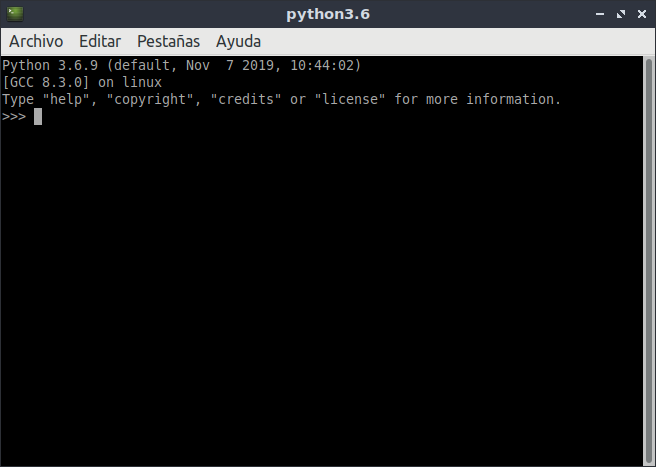Click the word "license" in the terminal output

click(349, 99)
